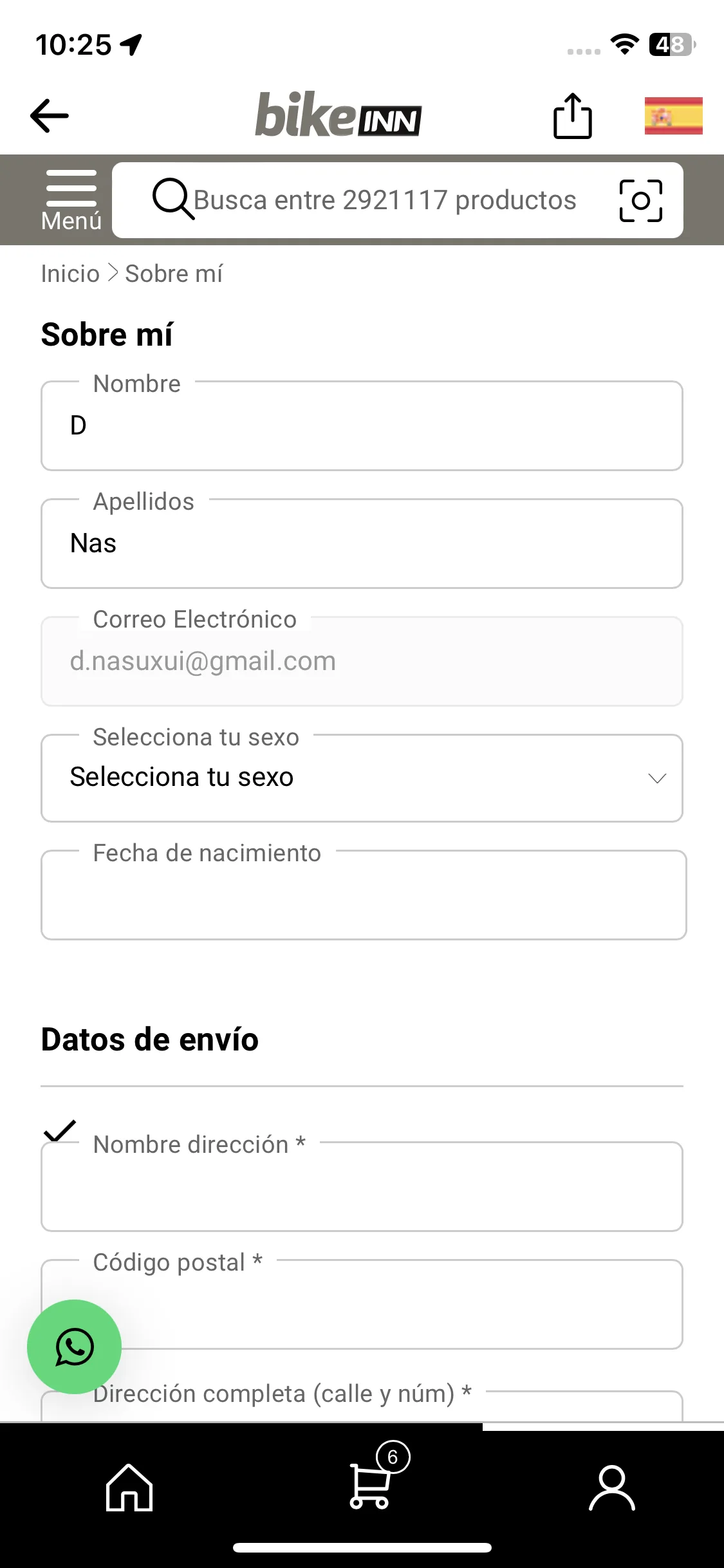Follow the Inicio breadcrumb link

click(70, 274)
